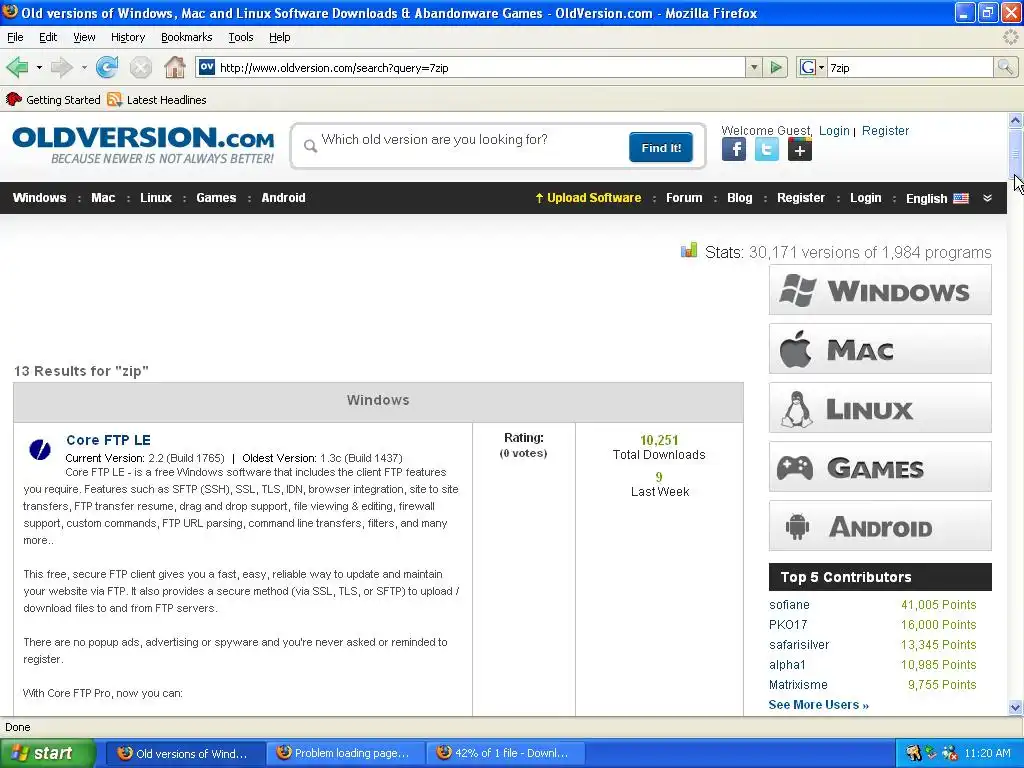Image resolution: width=1024 pixels, height=768 pixels.
Task: Click the Register link beside Welcome Guest
Action: [x=885, y=131]
